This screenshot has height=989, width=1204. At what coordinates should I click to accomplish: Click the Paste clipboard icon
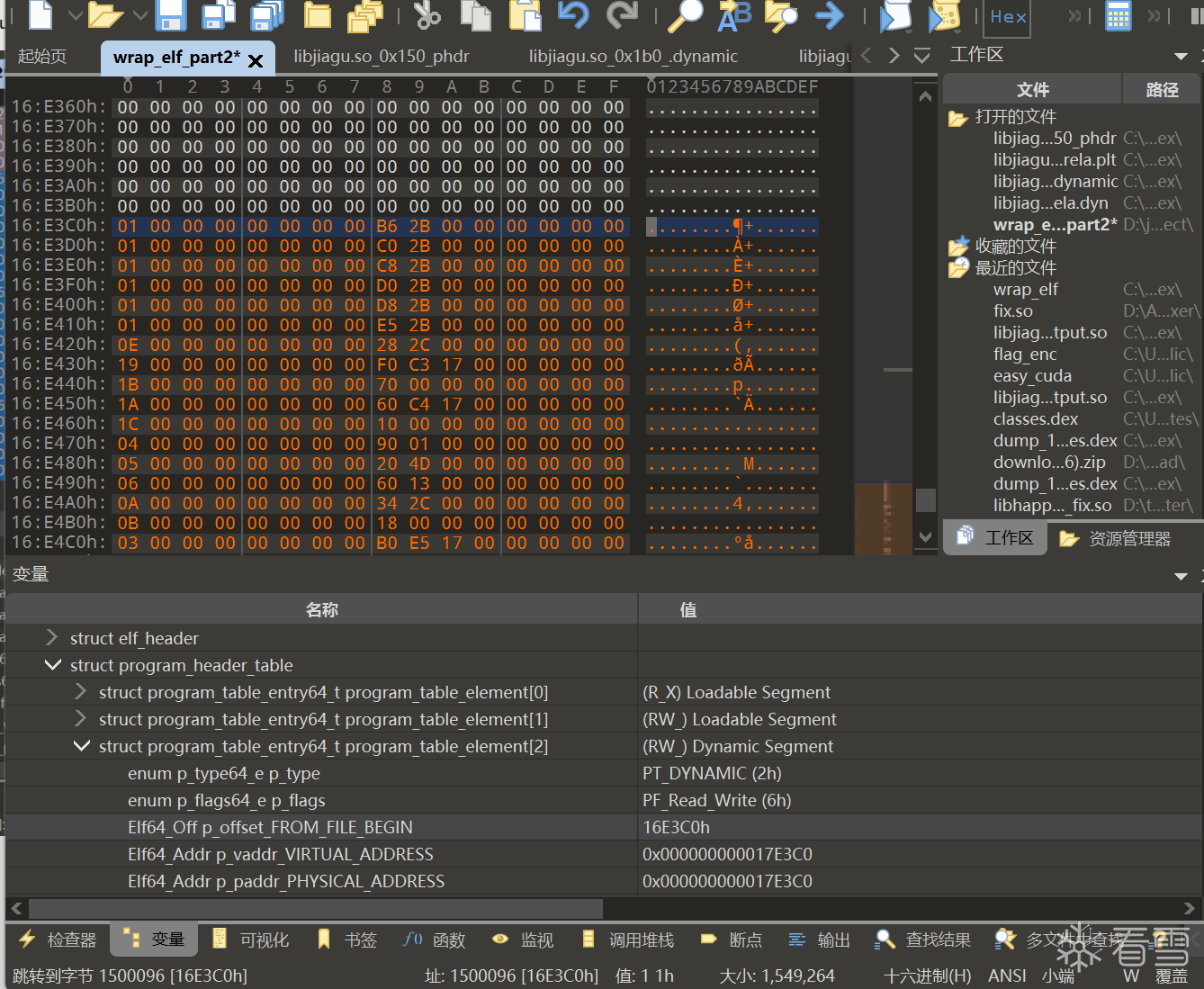point(525,15)
